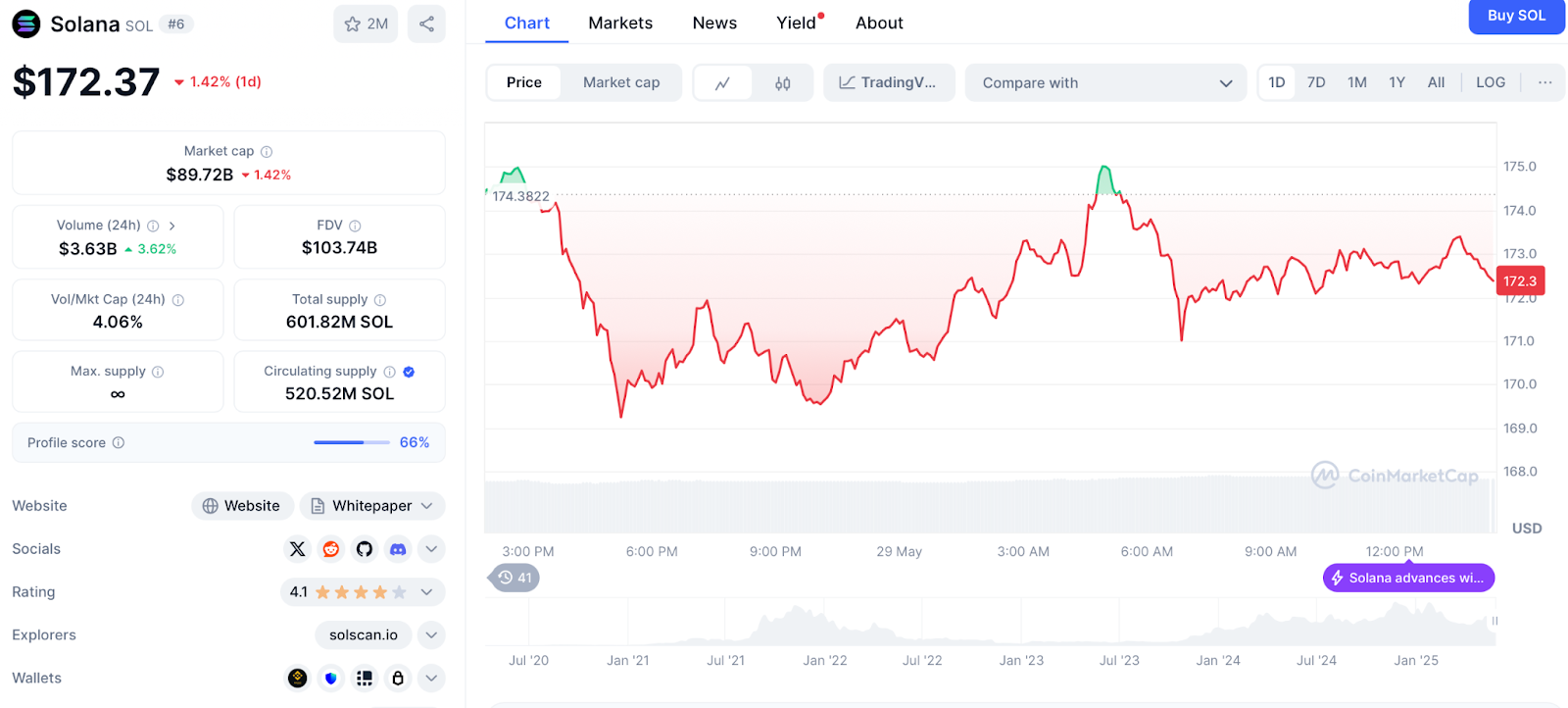This screenshot has width=1568, height=708.
Task: Open Max. supply info icon
Action: pyautogui.click(x=158, y=372)
